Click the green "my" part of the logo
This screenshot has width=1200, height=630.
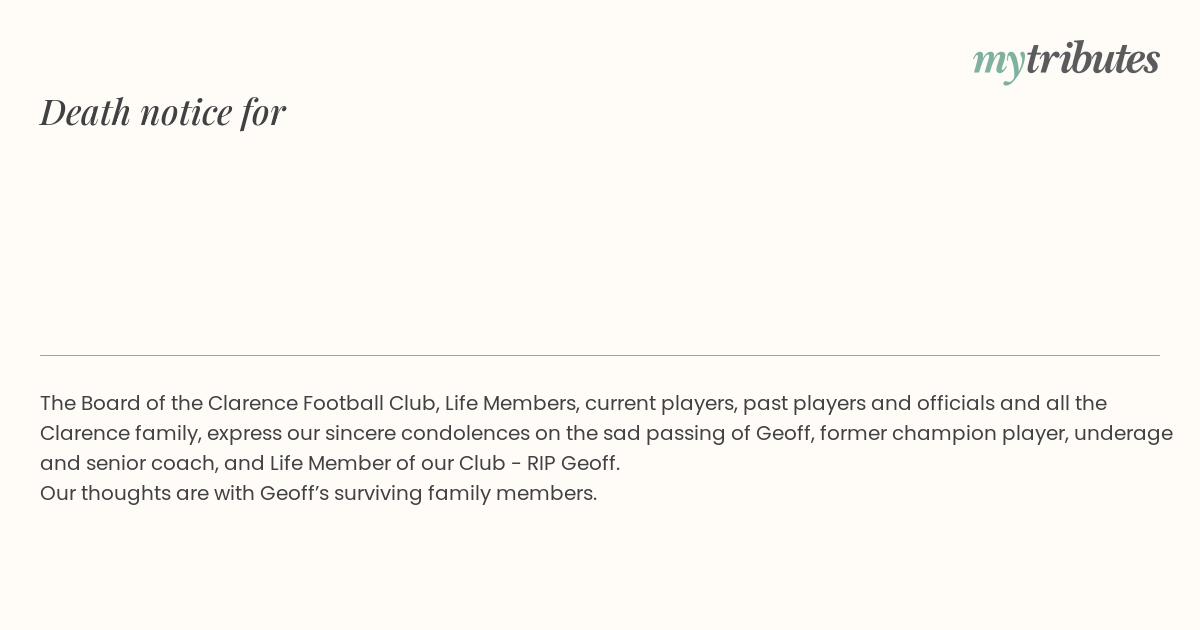998,63
